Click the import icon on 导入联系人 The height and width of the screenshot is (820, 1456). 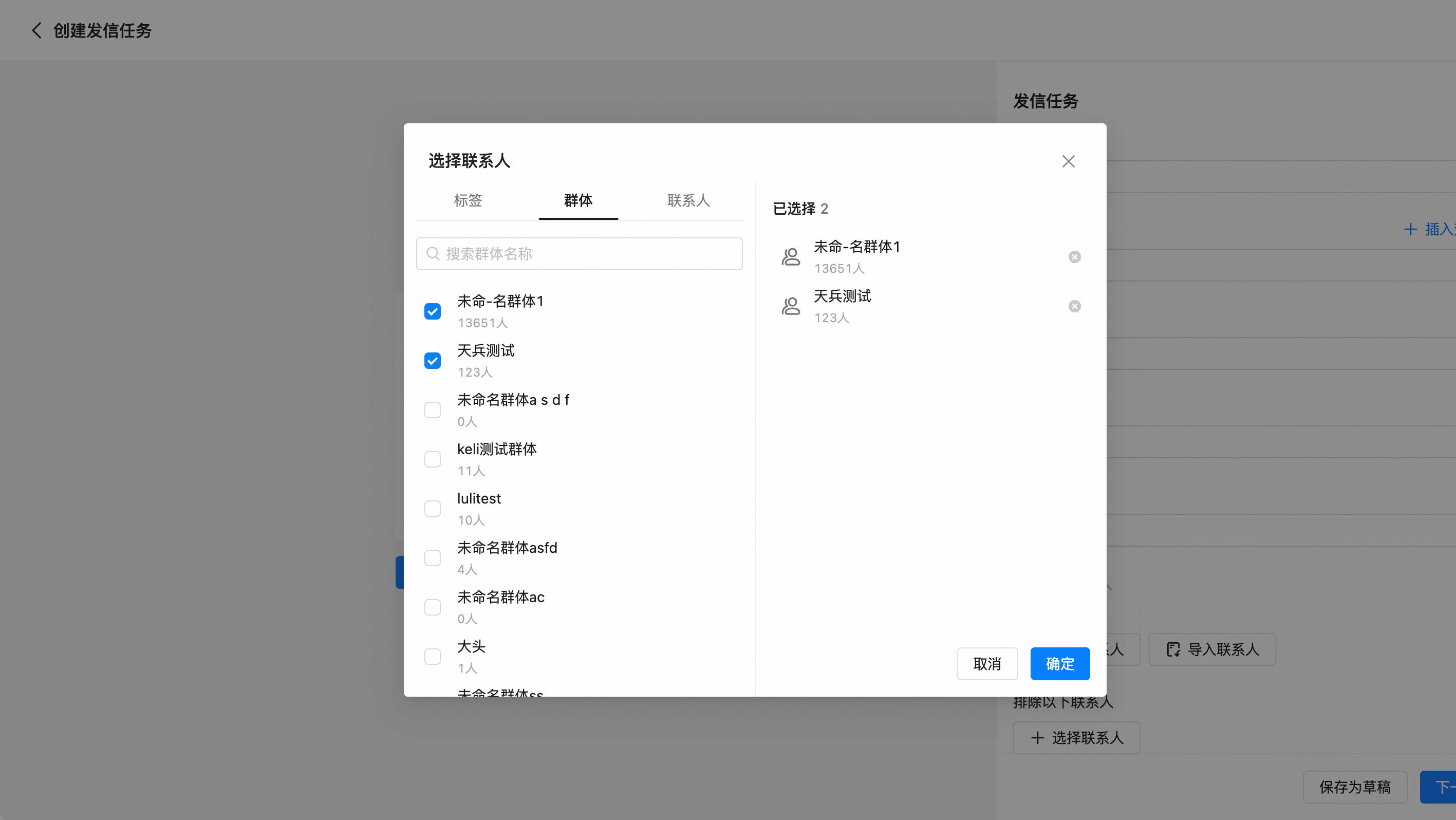coord(1173,649)
